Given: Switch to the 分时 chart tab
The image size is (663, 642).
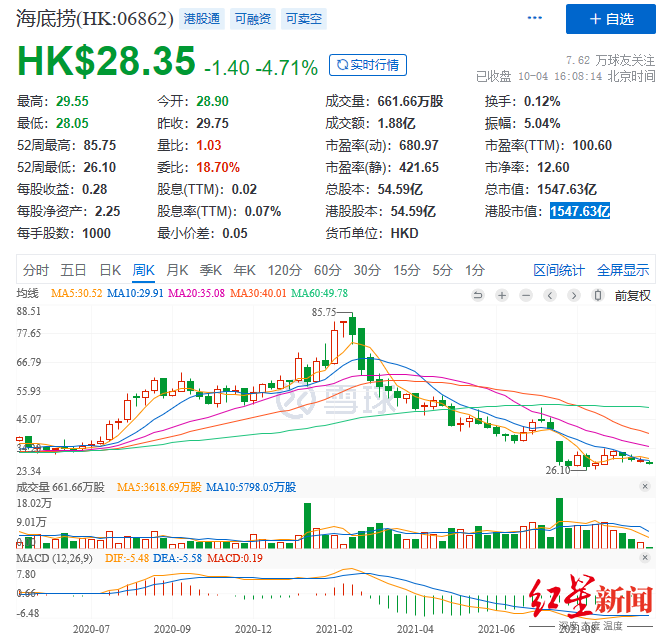Looking at the screenshot, I should pyautogui.click(x=36, y=270).
